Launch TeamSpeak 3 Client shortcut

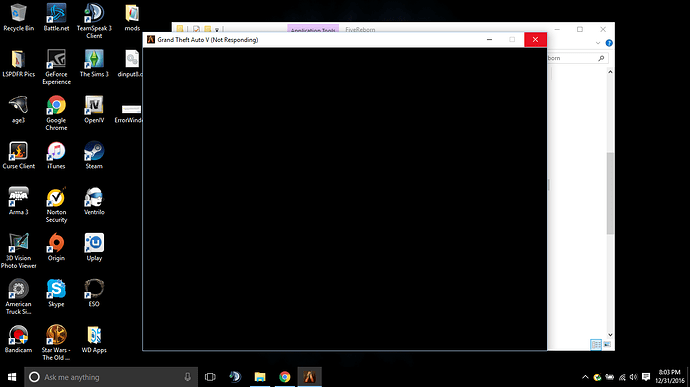(94, 21)
